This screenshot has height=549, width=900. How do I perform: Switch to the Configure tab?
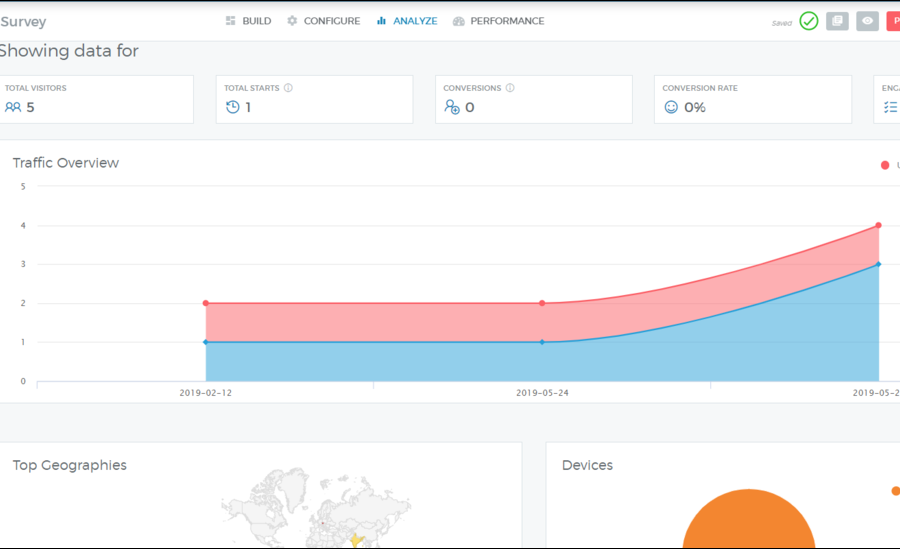323,21
